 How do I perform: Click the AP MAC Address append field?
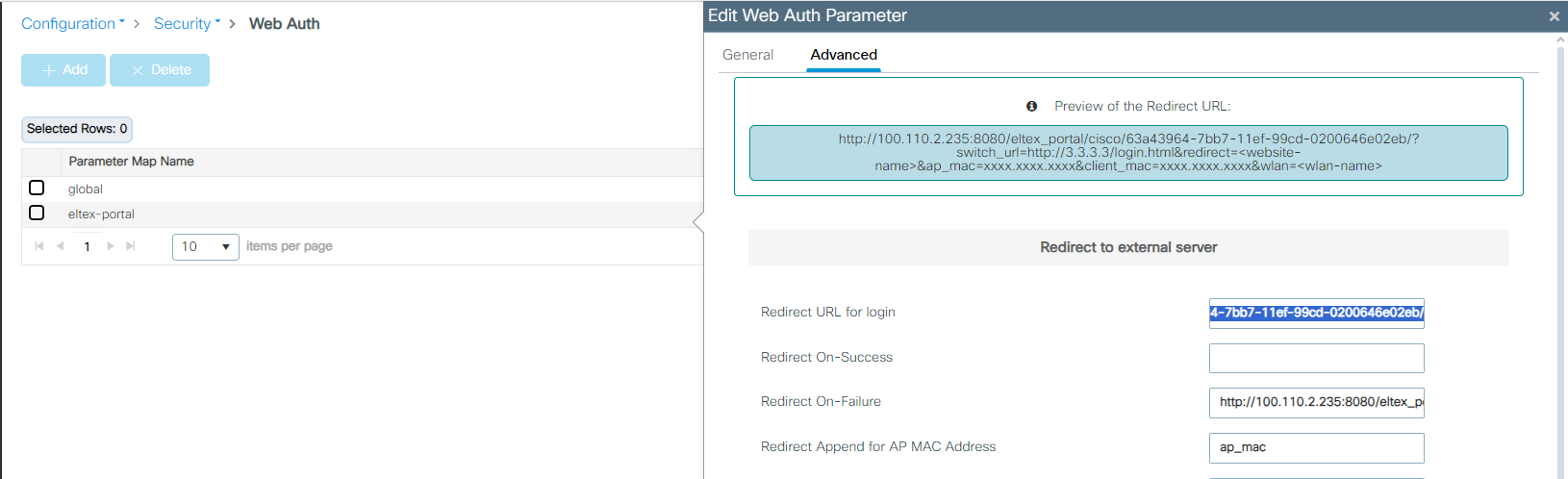pos(1316,447)
